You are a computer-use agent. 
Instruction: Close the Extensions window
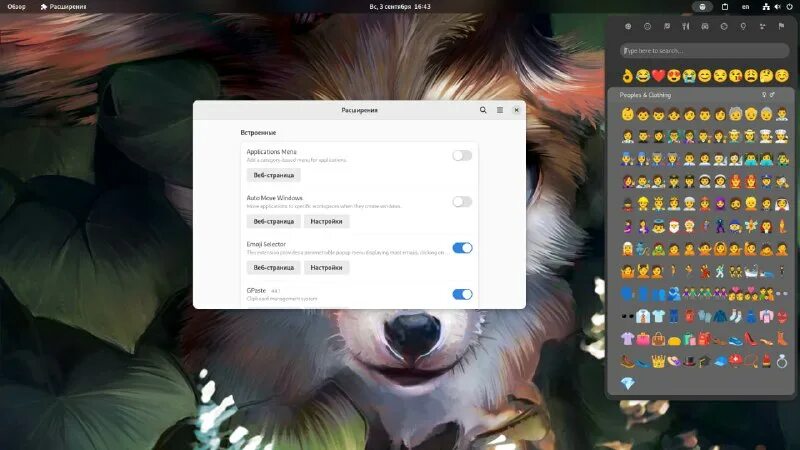(x=516, y=110)
